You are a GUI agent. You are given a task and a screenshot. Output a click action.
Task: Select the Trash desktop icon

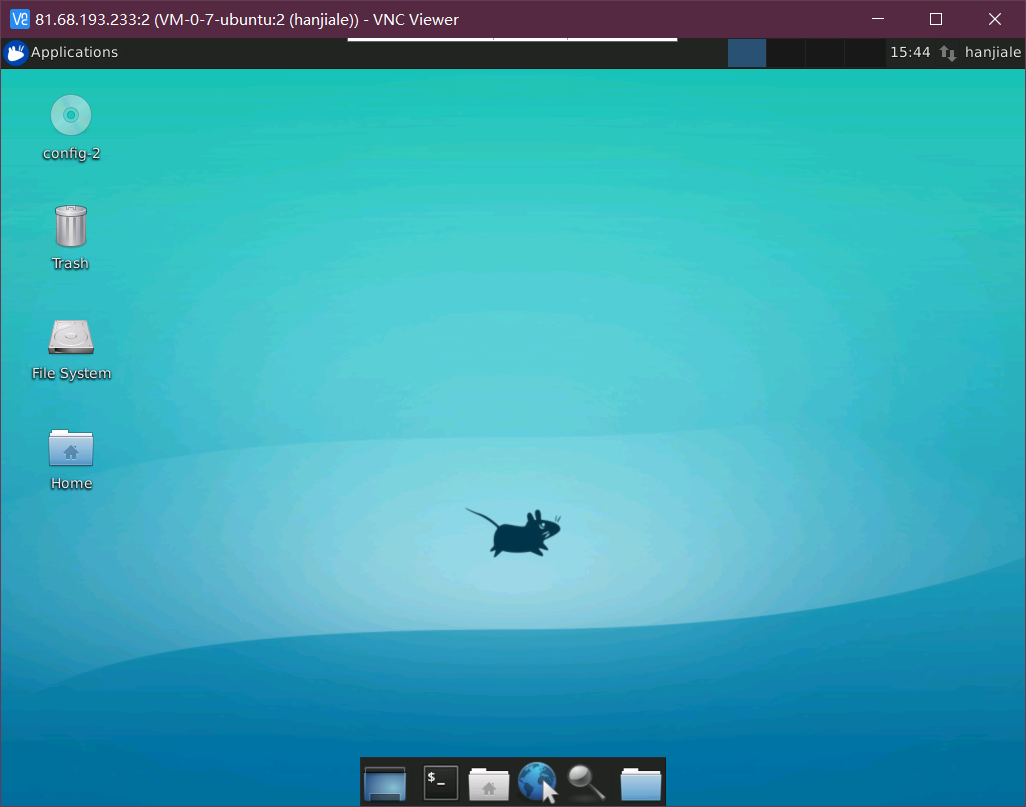click(71, 226)
